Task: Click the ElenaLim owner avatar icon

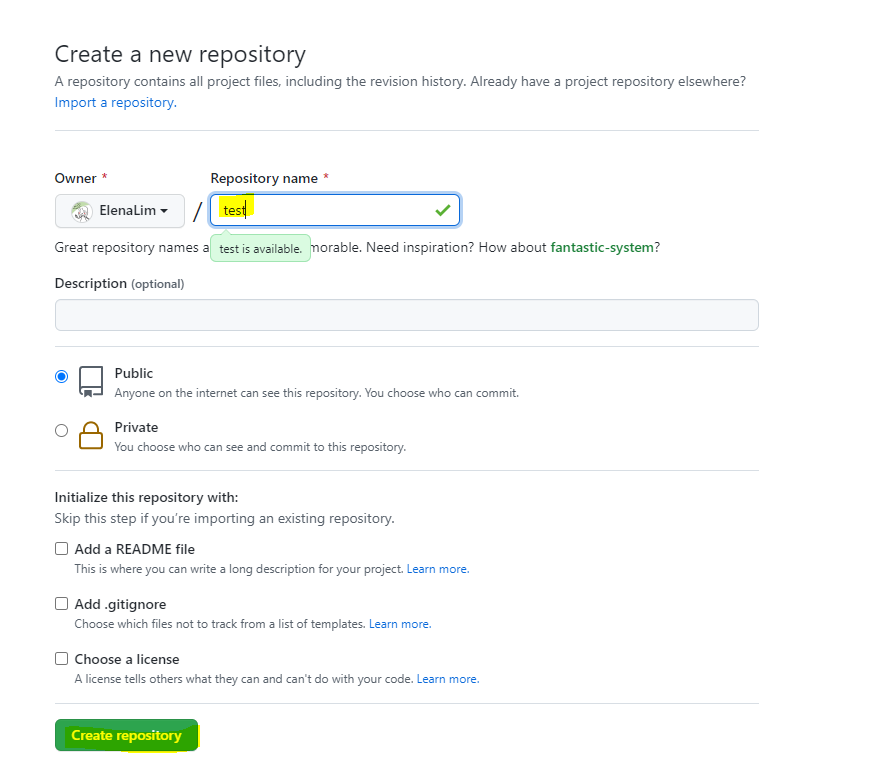Action: coord(82,211)
